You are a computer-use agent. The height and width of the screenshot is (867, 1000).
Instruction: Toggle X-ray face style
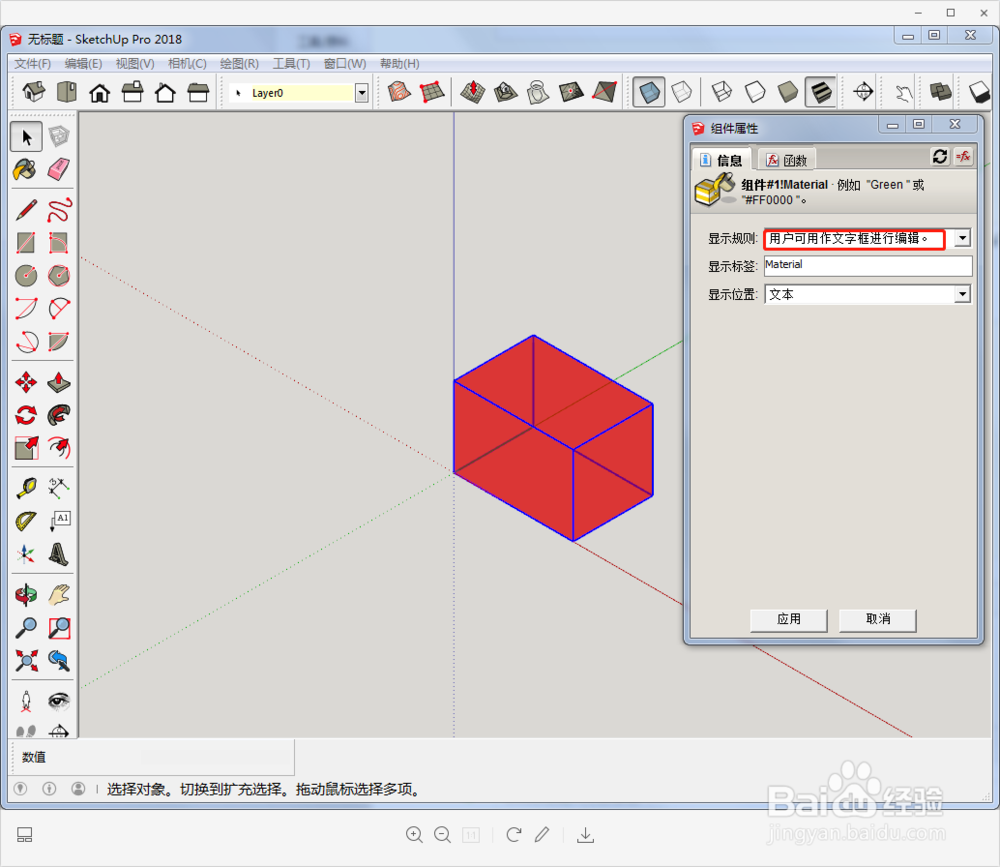(649, 93)
